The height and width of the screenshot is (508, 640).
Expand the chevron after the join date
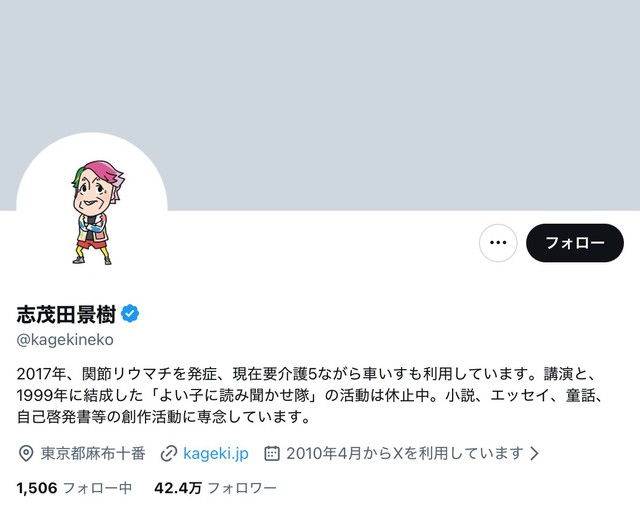click(534, 453)
